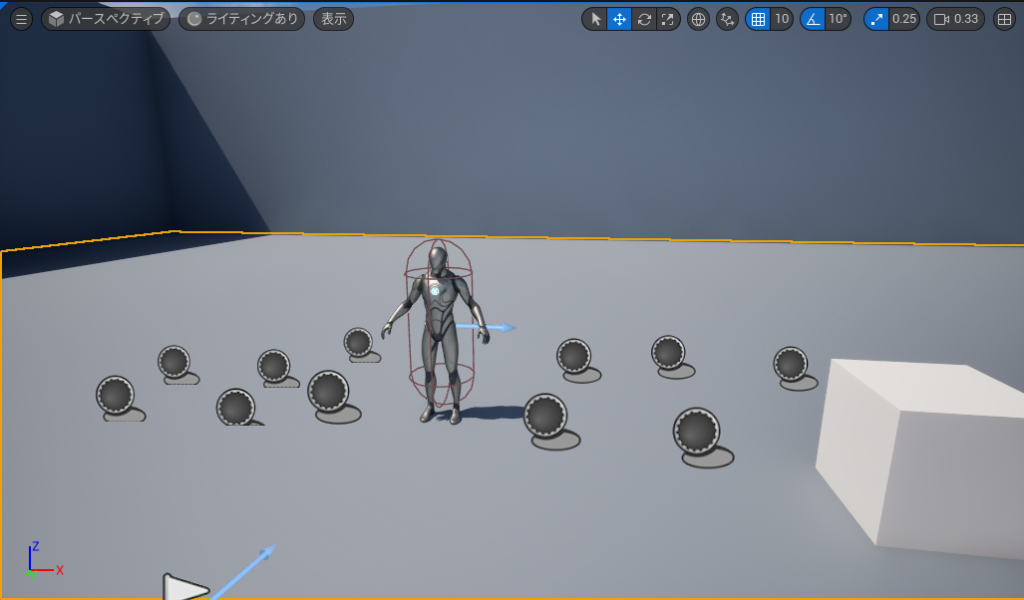This screenshot has height=600, width=1024.
Task: Click the surface snapping icon
Action: click(727, 19)
